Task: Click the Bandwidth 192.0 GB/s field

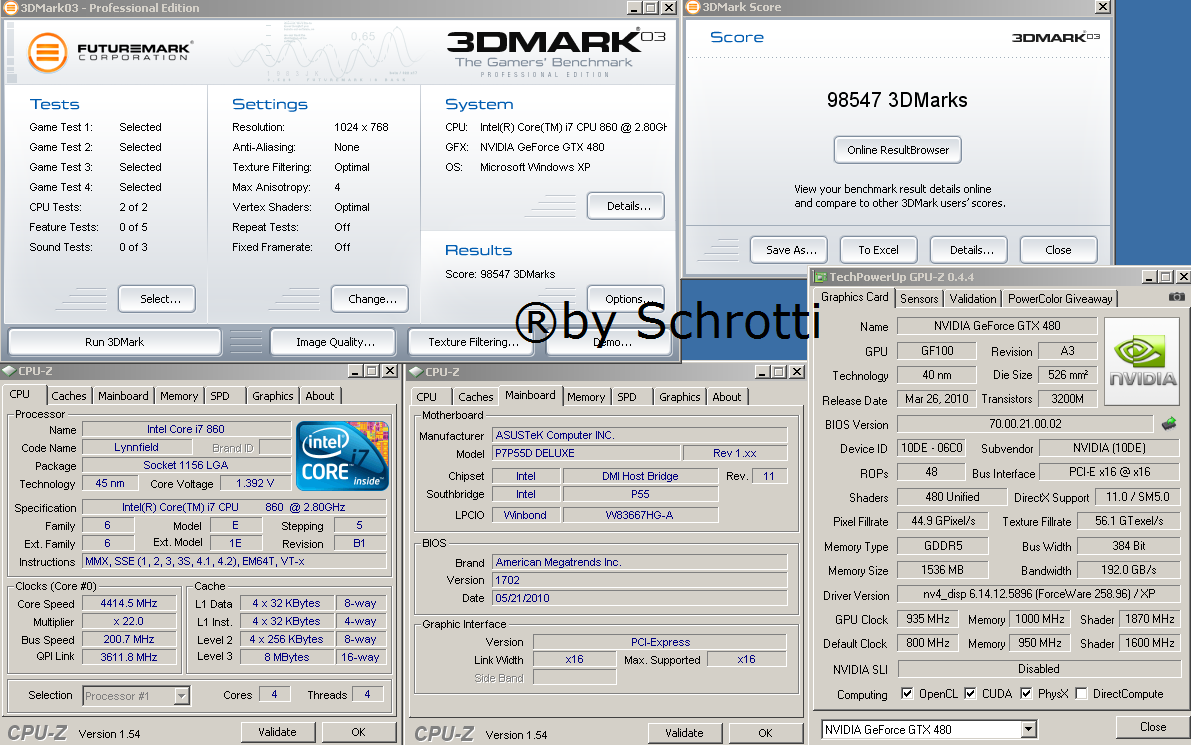Action: (1129, 570)
